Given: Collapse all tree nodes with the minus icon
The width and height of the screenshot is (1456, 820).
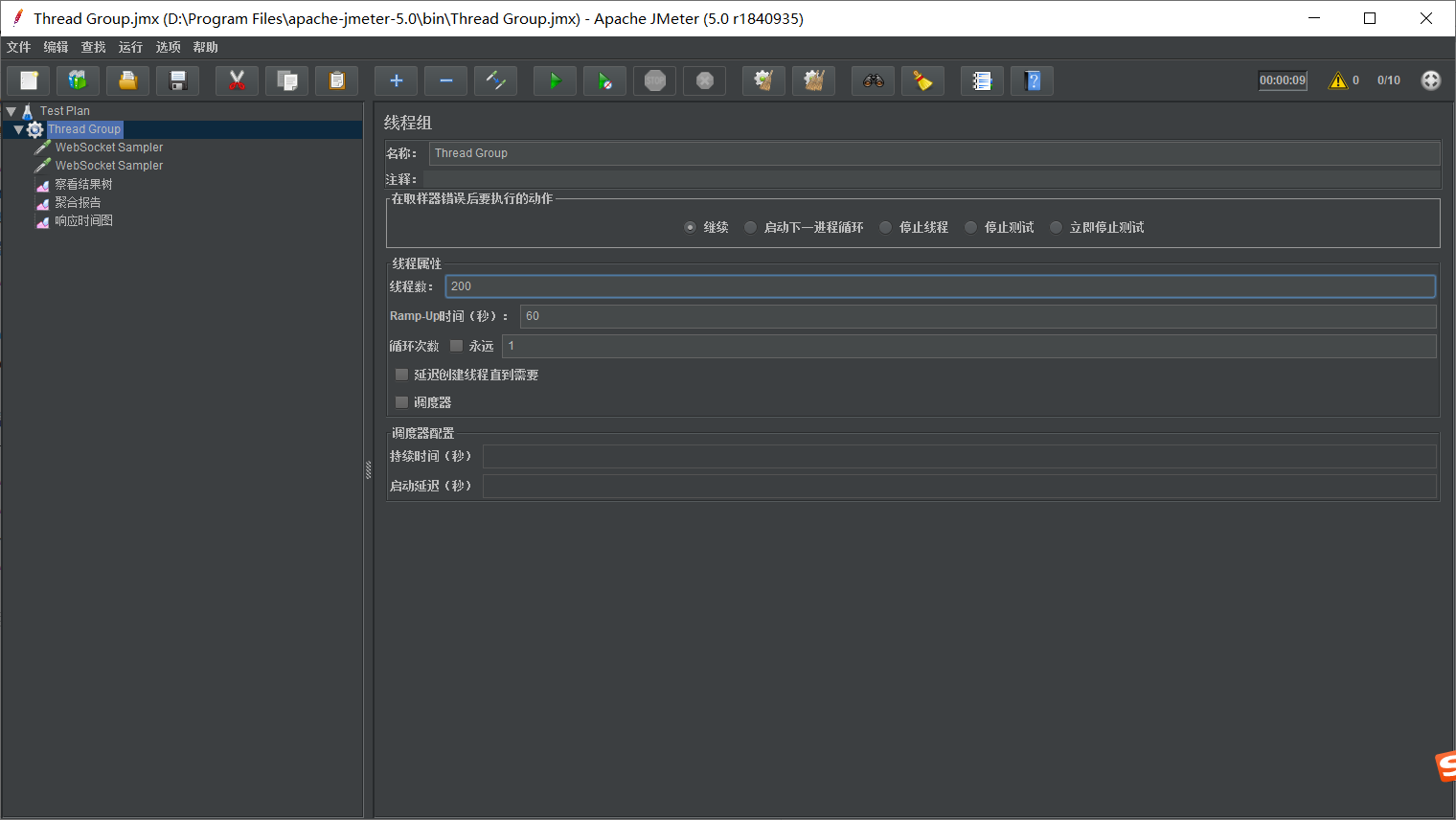Looking at the screenshot, I should coord(446,80).
